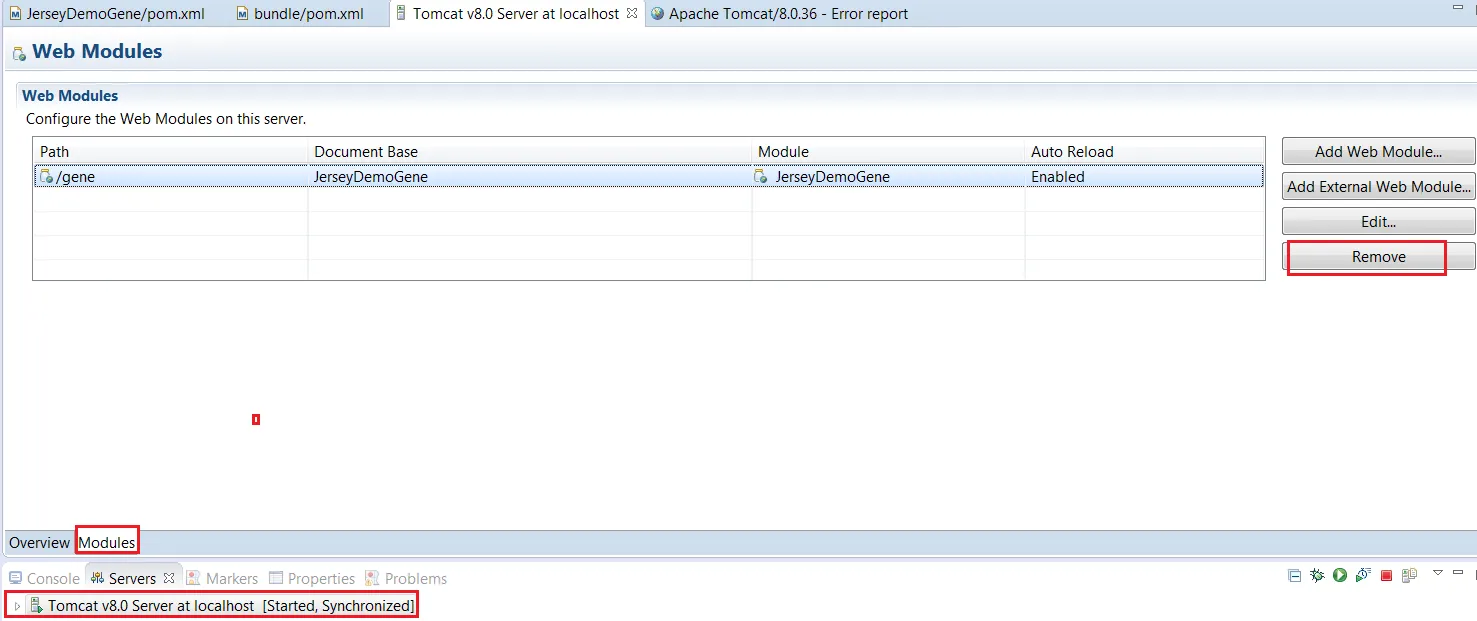The height and width of the screenshot is (621, 1477).
Task: Click the web module icon beside /gene
Action: coord(45,176)
